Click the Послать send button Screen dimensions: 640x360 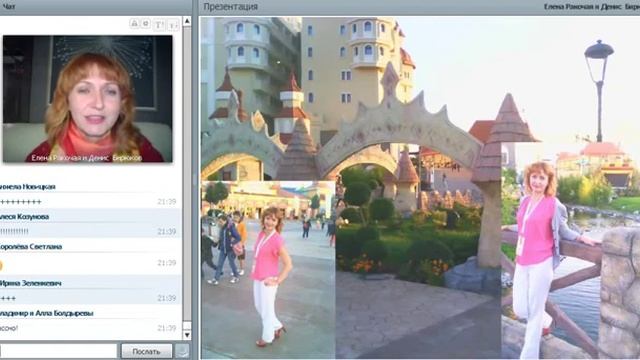[146, 351]
